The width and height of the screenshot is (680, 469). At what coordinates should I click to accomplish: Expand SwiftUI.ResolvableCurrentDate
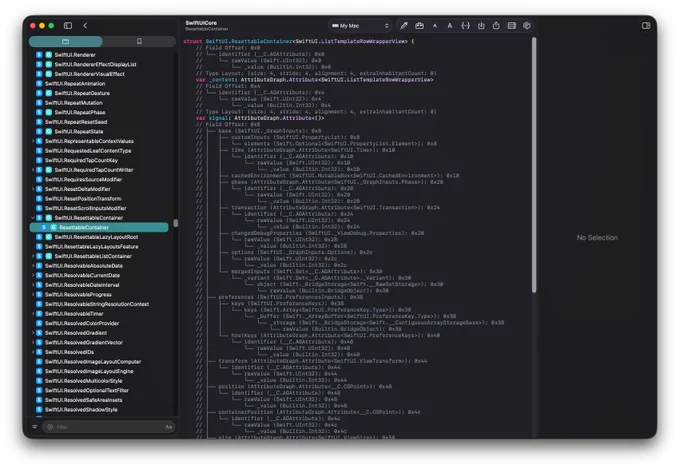[x=33, y=275]
